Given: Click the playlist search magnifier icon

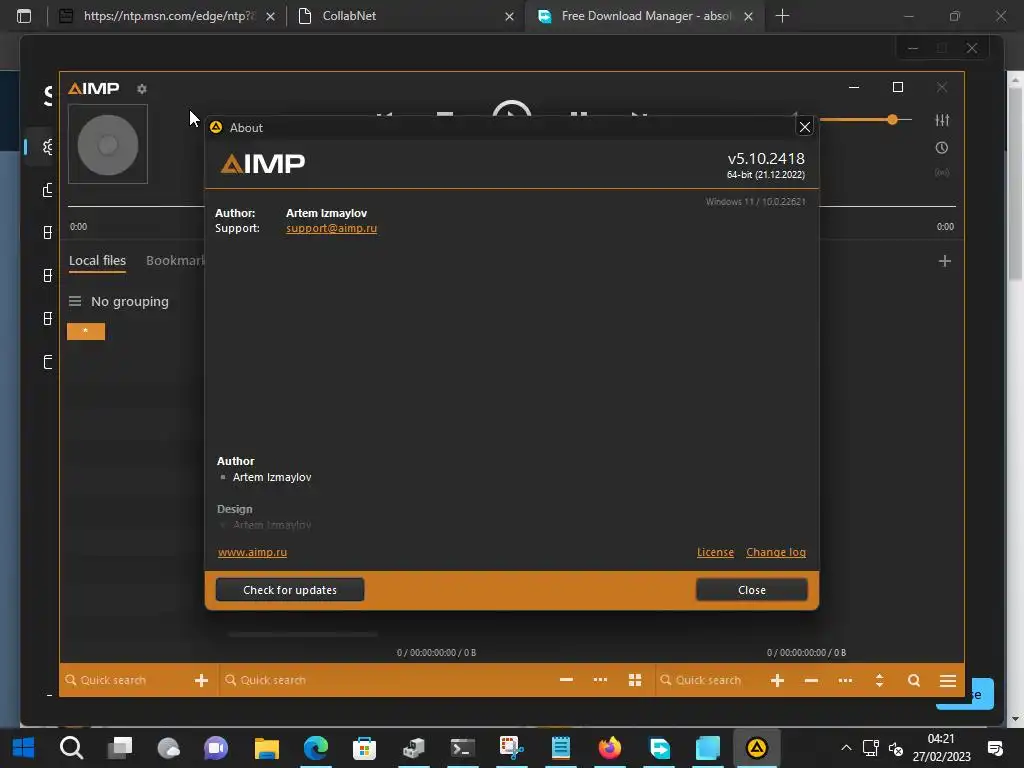Looking at the screenshot, I should [914, 680].
